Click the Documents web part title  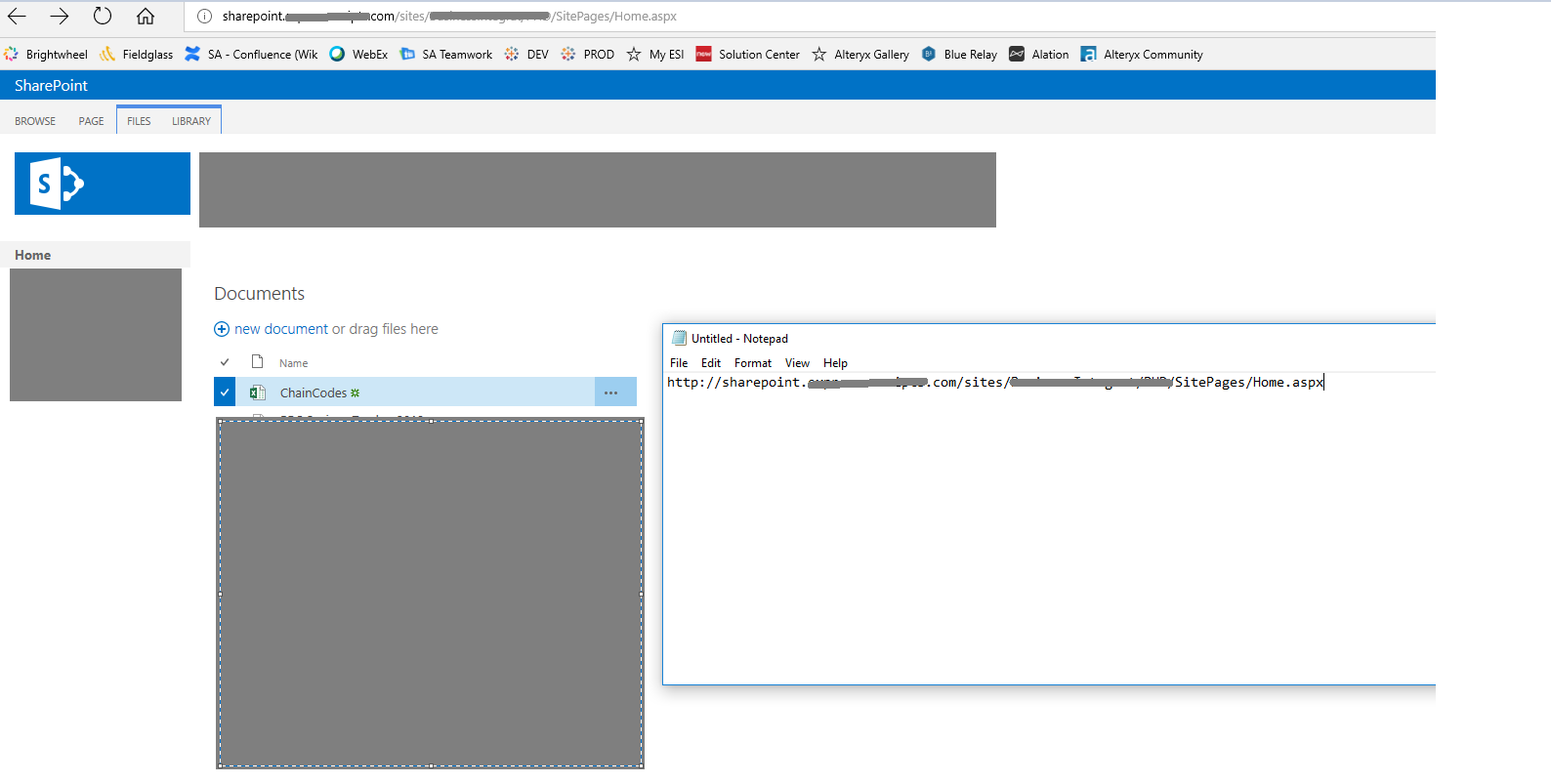point(260,294)
